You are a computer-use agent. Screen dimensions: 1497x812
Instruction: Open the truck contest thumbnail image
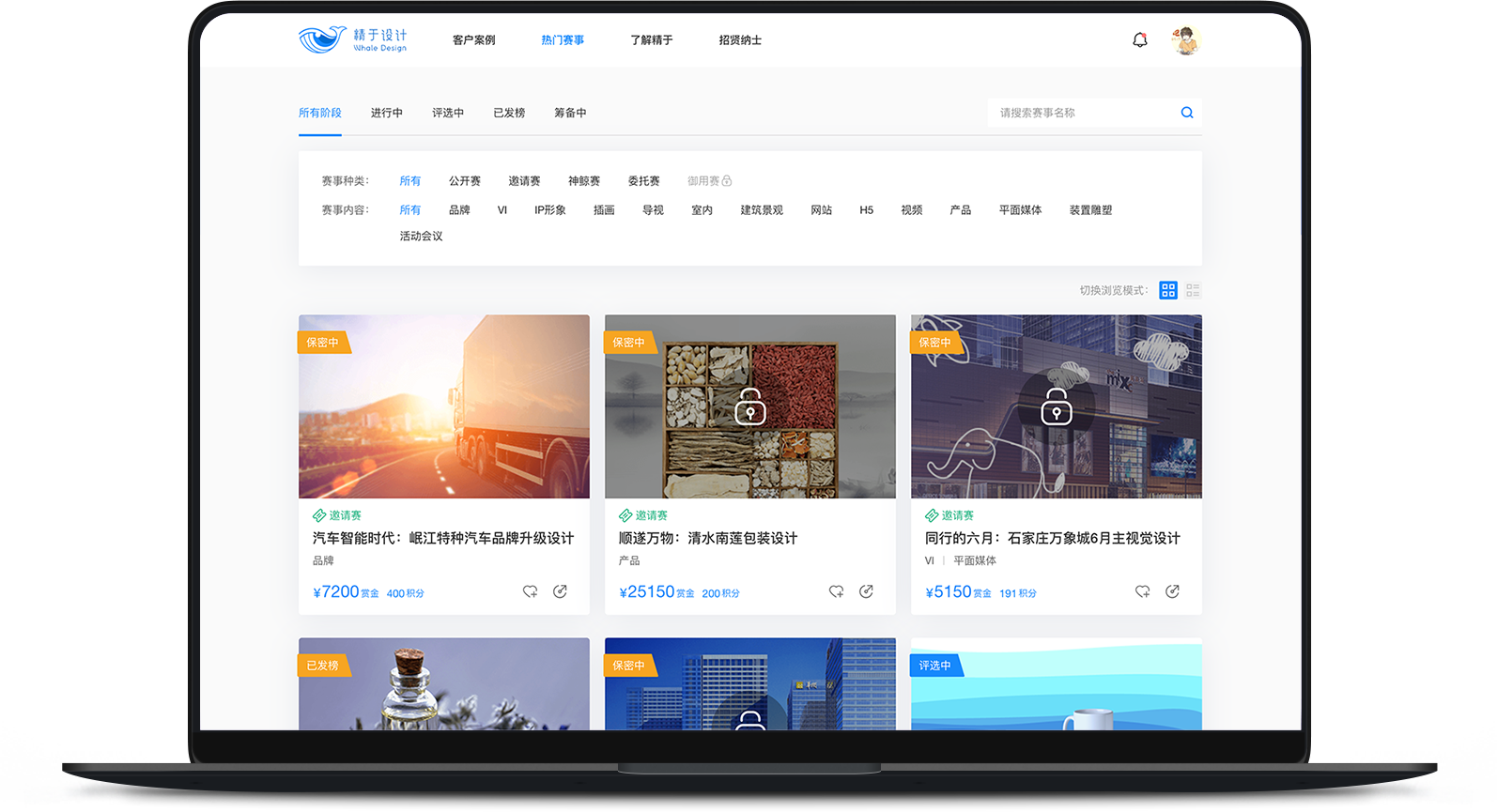point(443,406)
